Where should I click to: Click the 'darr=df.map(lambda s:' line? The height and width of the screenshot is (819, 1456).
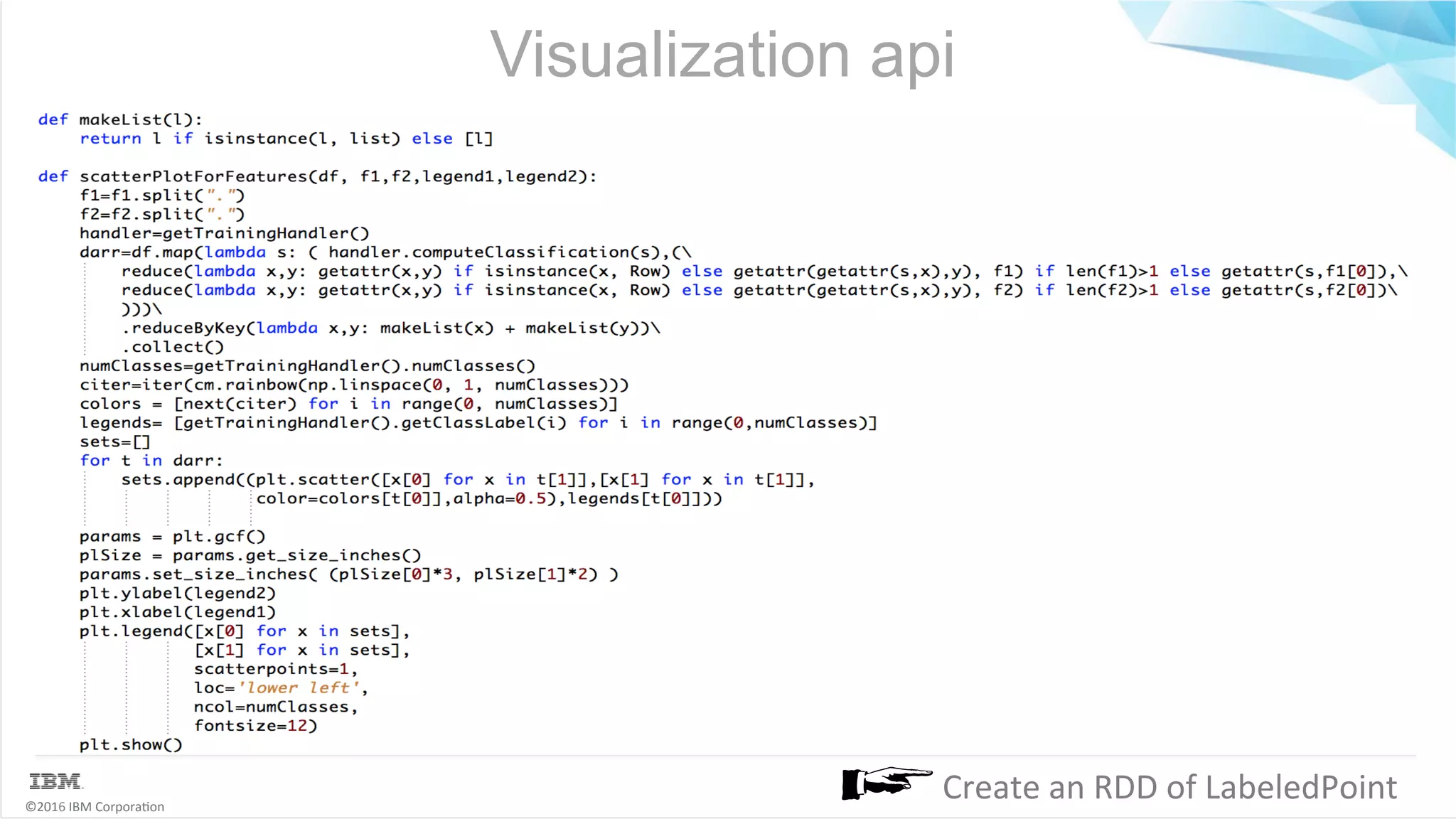(385, 252)
